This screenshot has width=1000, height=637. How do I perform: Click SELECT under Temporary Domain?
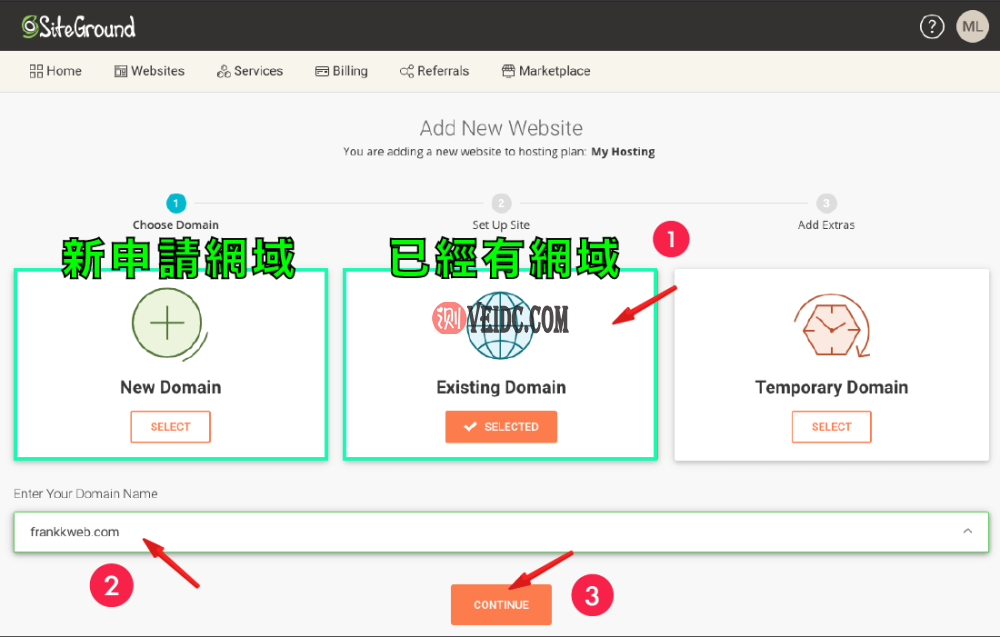coord(831,426)
